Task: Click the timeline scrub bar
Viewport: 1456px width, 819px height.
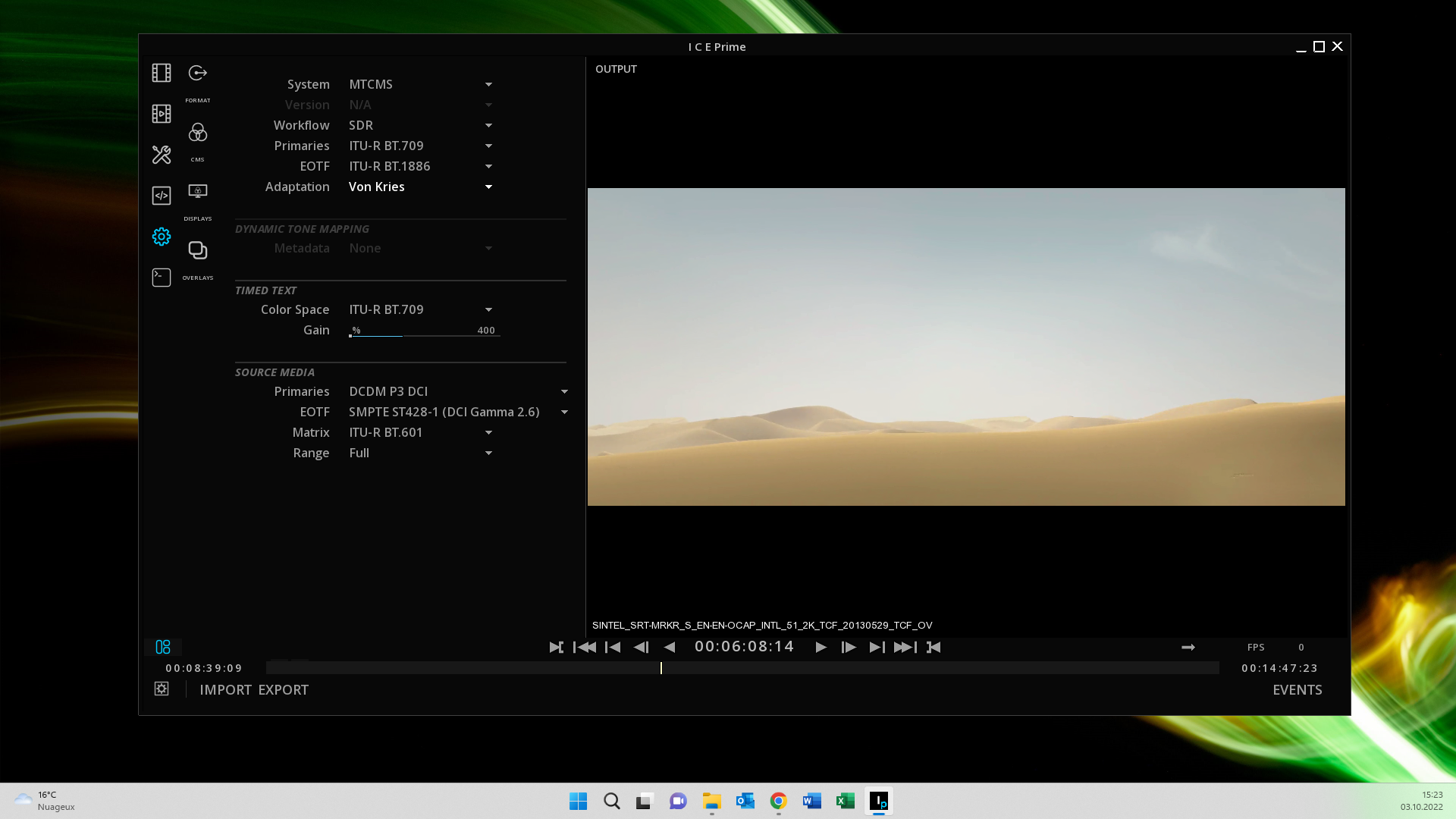Action: [x=742, y=668]
